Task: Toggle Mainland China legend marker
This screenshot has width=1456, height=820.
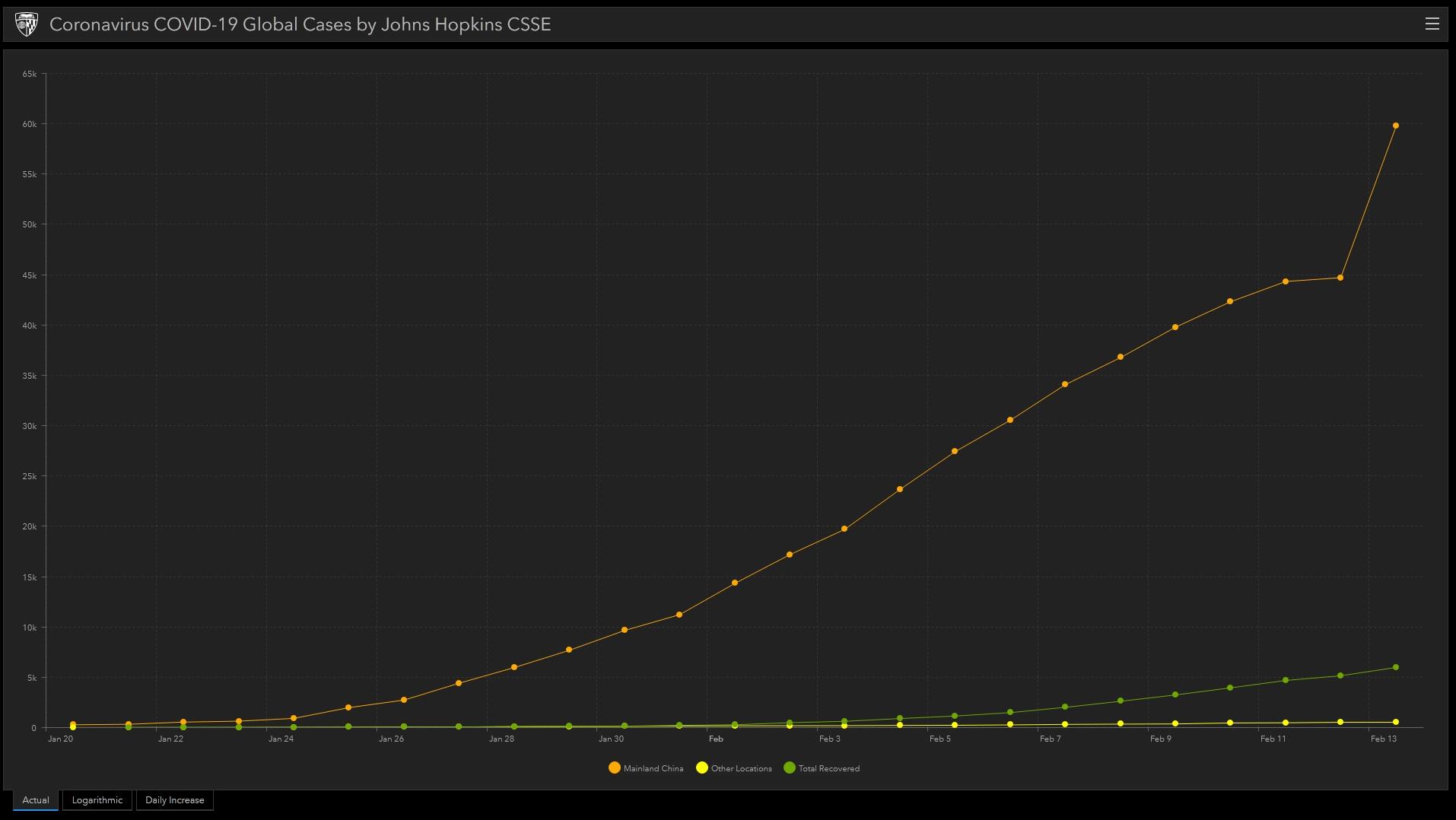Action: click(614, 768)
